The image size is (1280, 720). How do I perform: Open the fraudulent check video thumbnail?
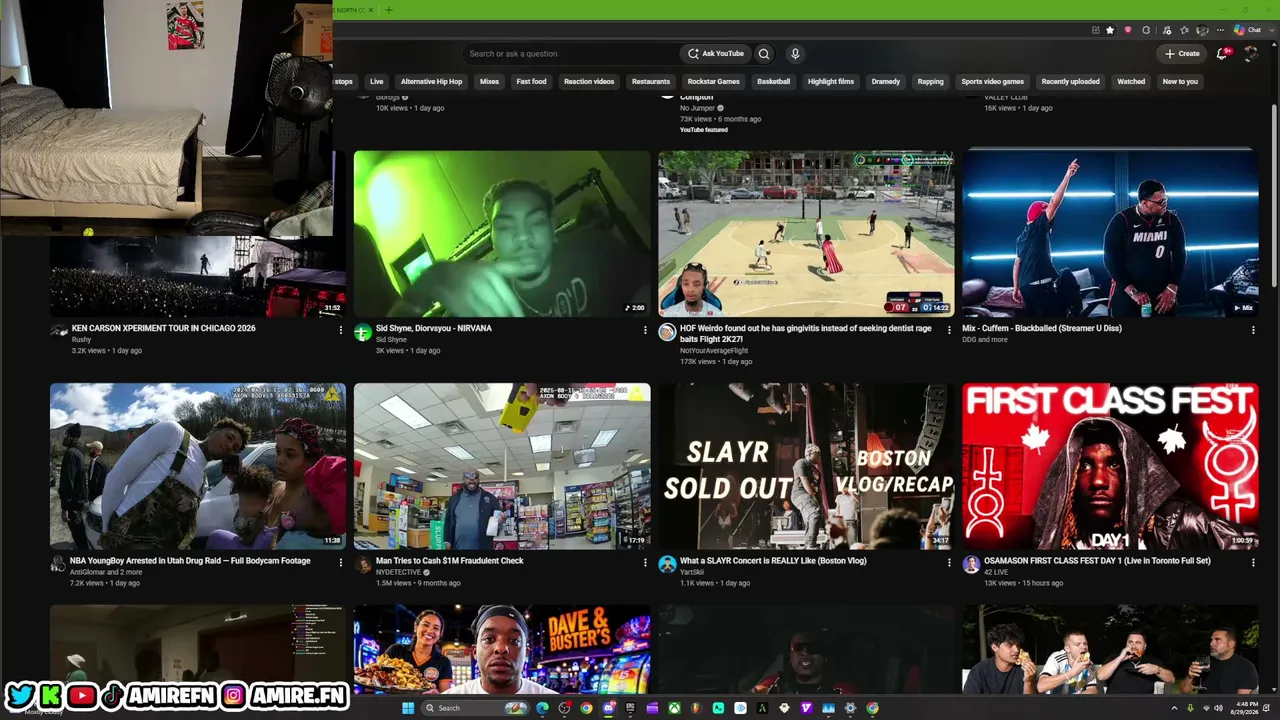click(x=502, y=466)
